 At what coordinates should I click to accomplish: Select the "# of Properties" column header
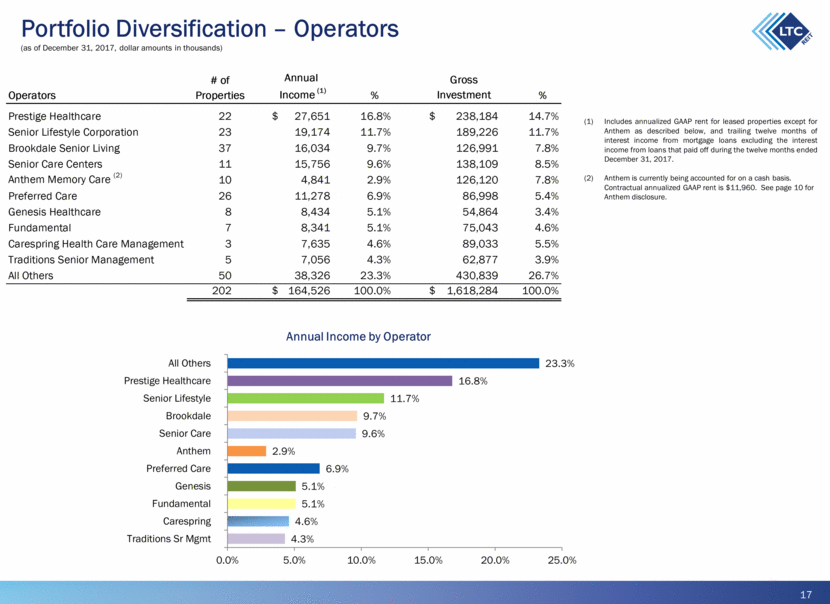coord(220,87)
